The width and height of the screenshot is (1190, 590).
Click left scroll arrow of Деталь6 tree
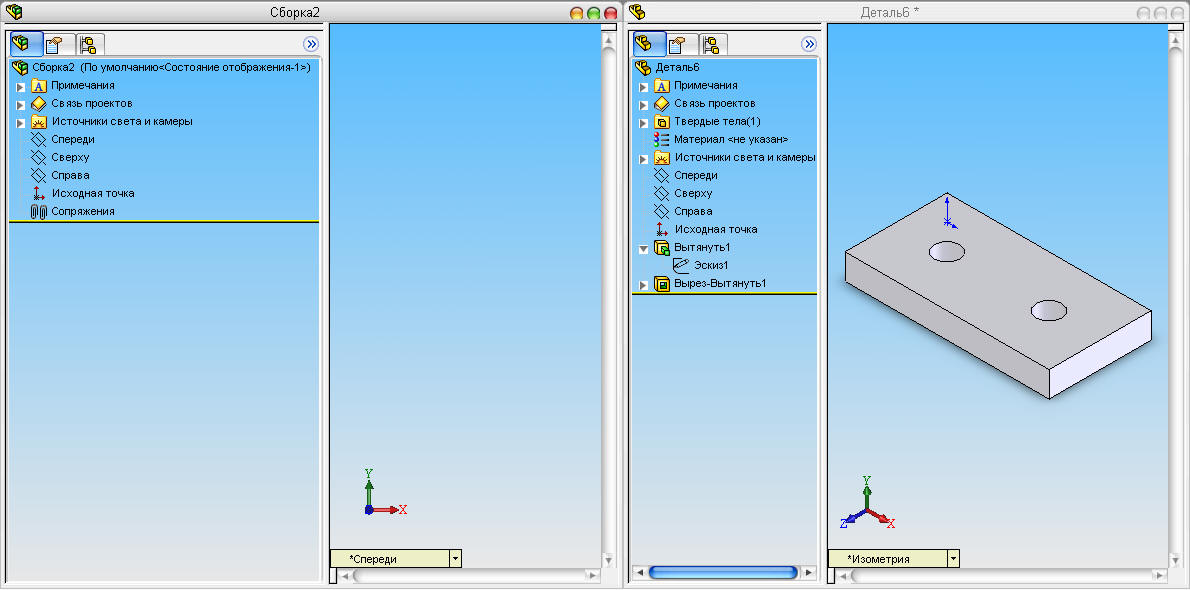tap(638, 573)
